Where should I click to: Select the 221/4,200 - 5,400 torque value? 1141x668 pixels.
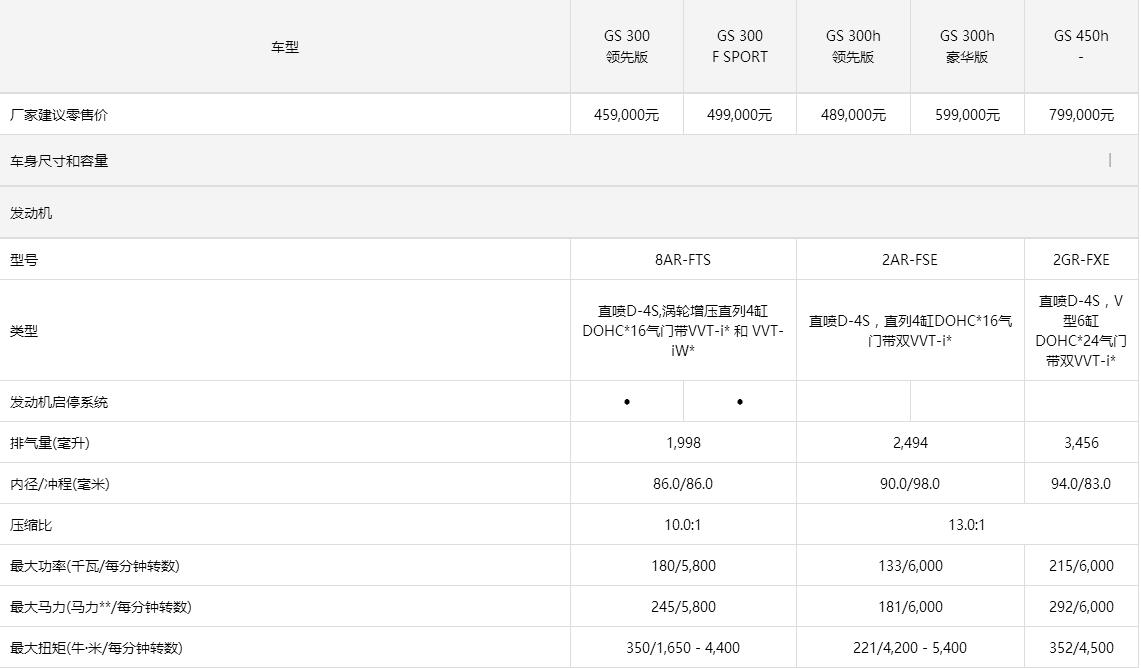pyautogui.click(x=910, y=648)
